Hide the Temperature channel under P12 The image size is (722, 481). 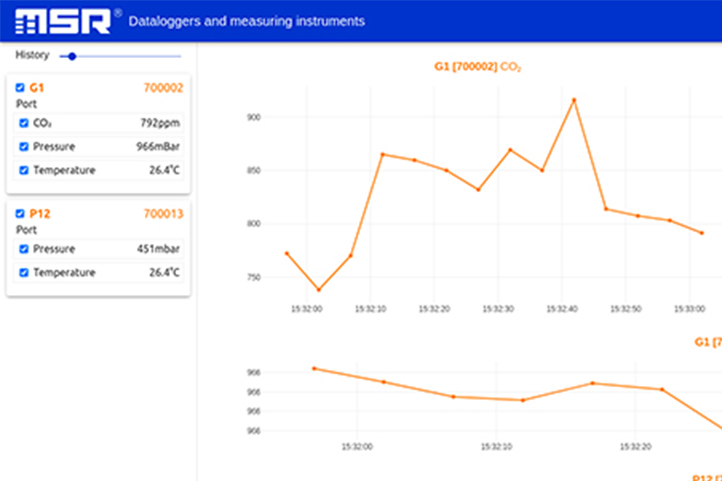24,272
